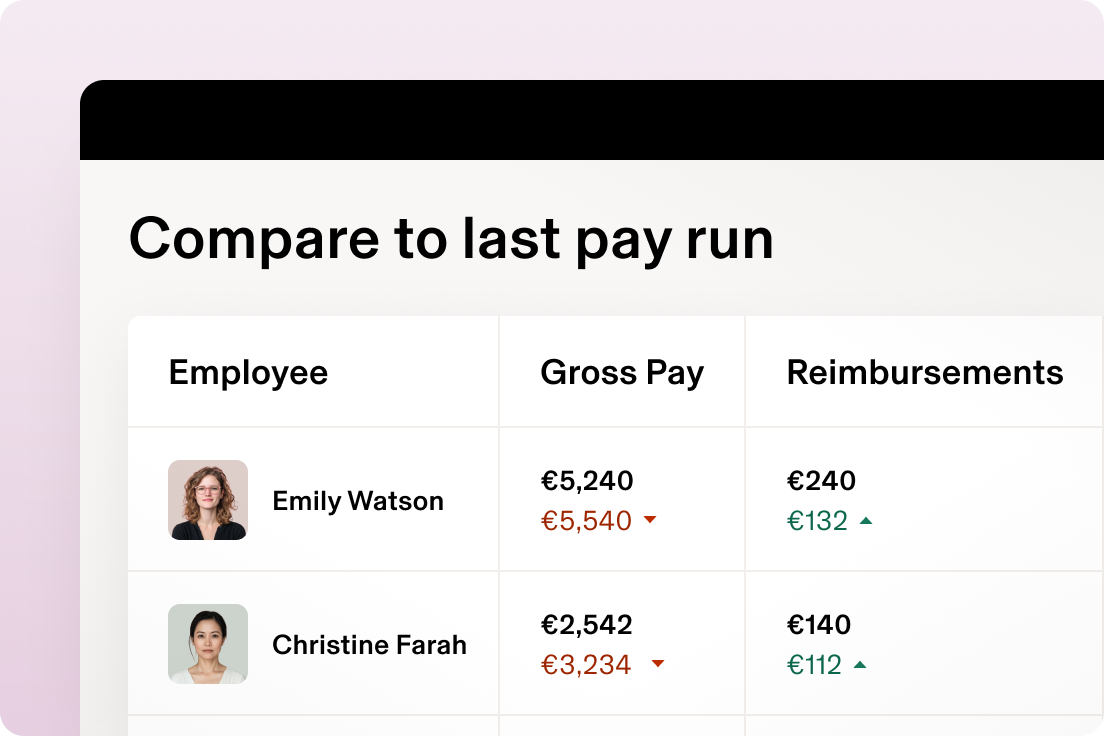
Task: Select the Employee column header
Action: click(x=248, y=372)
